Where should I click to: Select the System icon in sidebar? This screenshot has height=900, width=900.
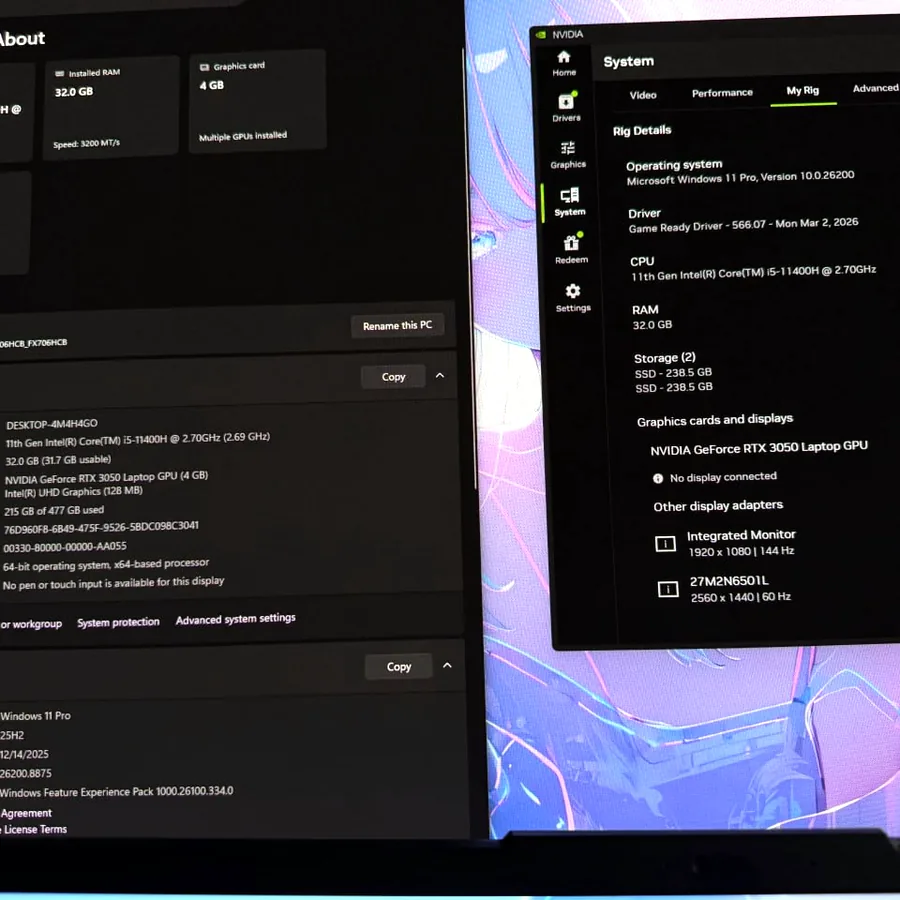click(569, 196)
